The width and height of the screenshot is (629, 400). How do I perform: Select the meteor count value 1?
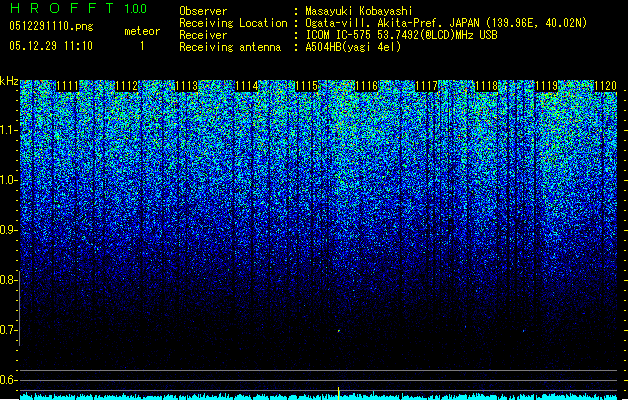[142, 46]
